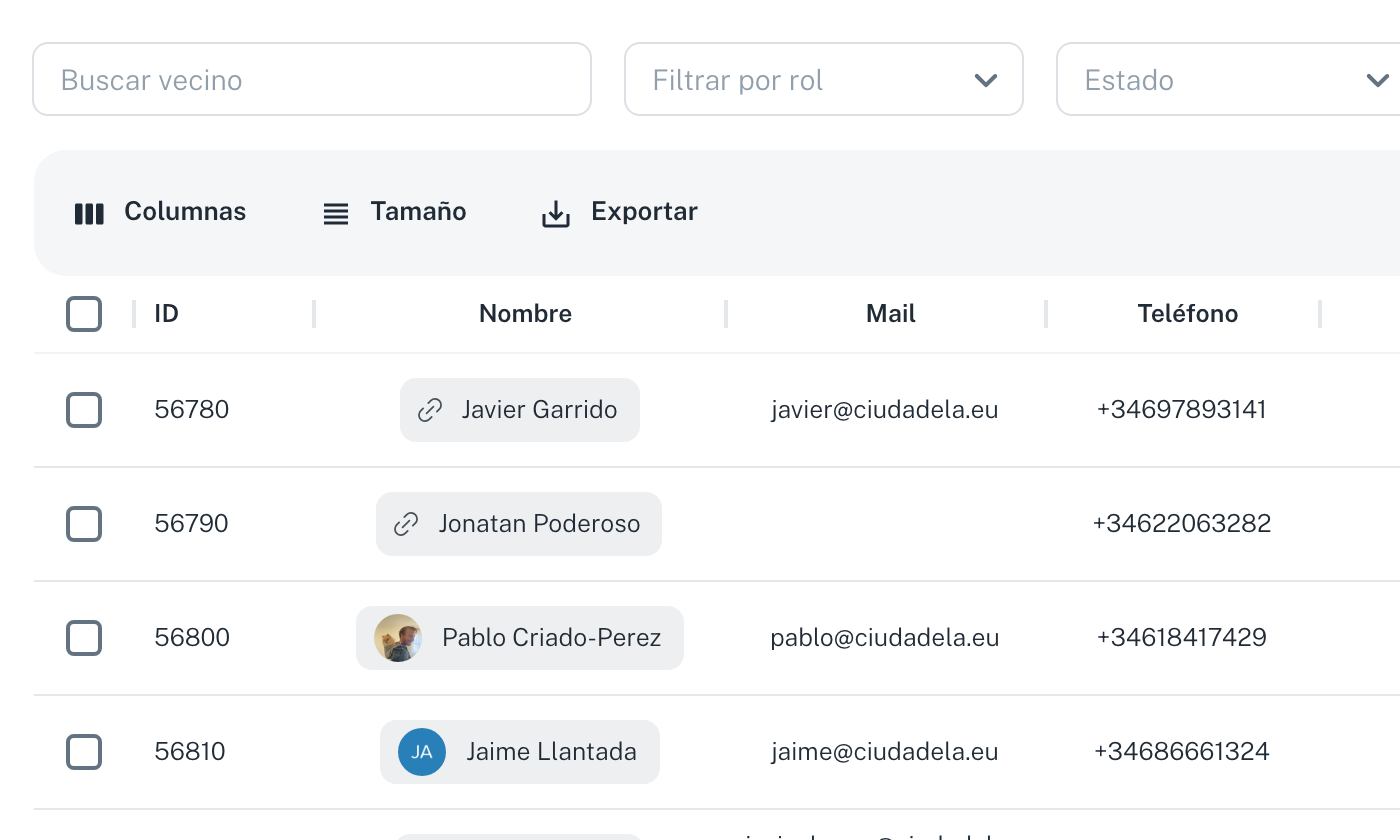1400x840 pixels.
Task: Sort by the Mail column header
Action: pyautogui.click(x=891, y=314)
